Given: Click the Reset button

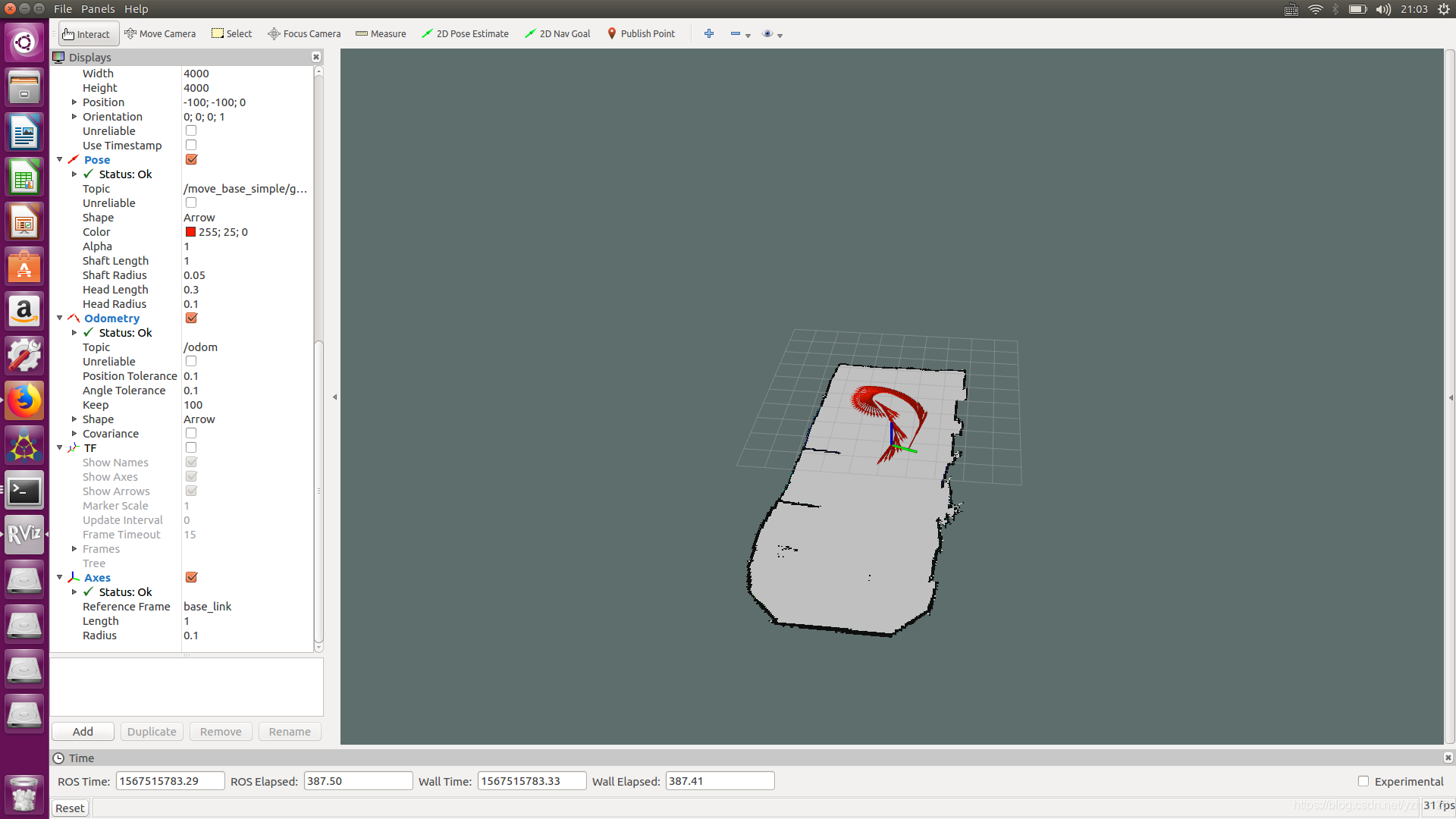Looking at the screenshot, I should pyautogui.click(x=70, y=808).
